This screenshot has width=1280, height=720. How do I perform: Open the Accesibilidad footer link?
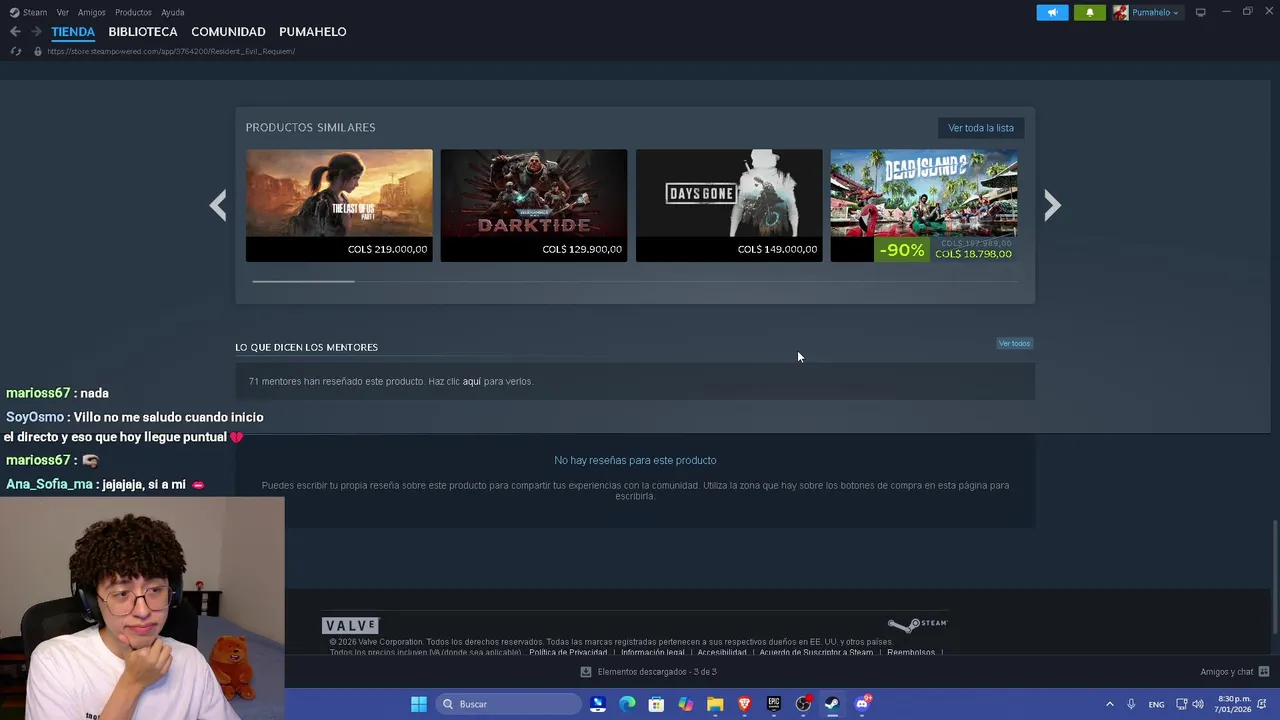[722, 652]
